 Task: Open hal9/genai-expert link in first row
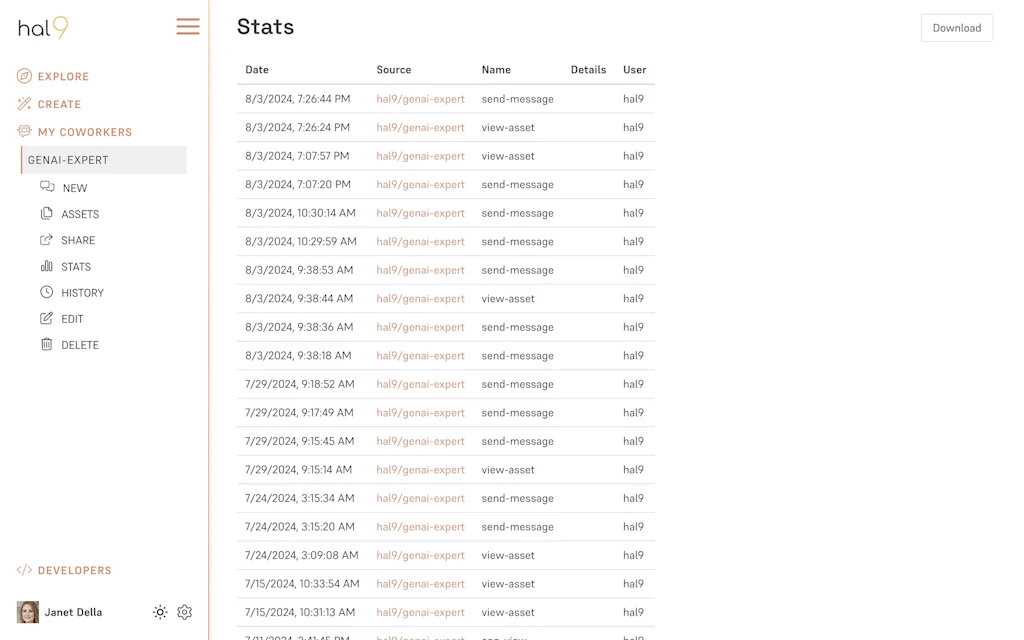420,99
